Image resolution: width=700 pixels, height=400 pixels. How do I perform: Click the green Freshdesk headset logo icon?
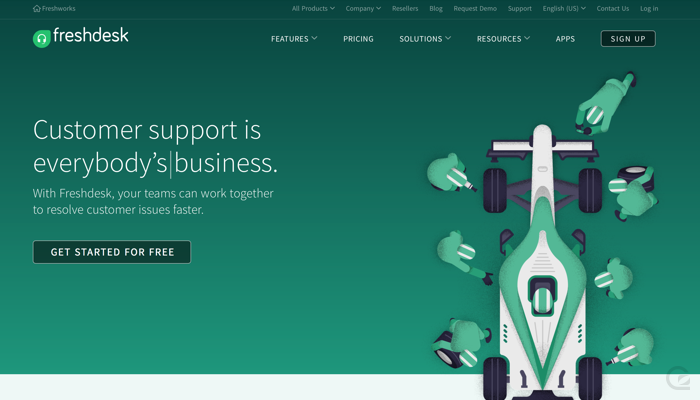pos(42,39)
